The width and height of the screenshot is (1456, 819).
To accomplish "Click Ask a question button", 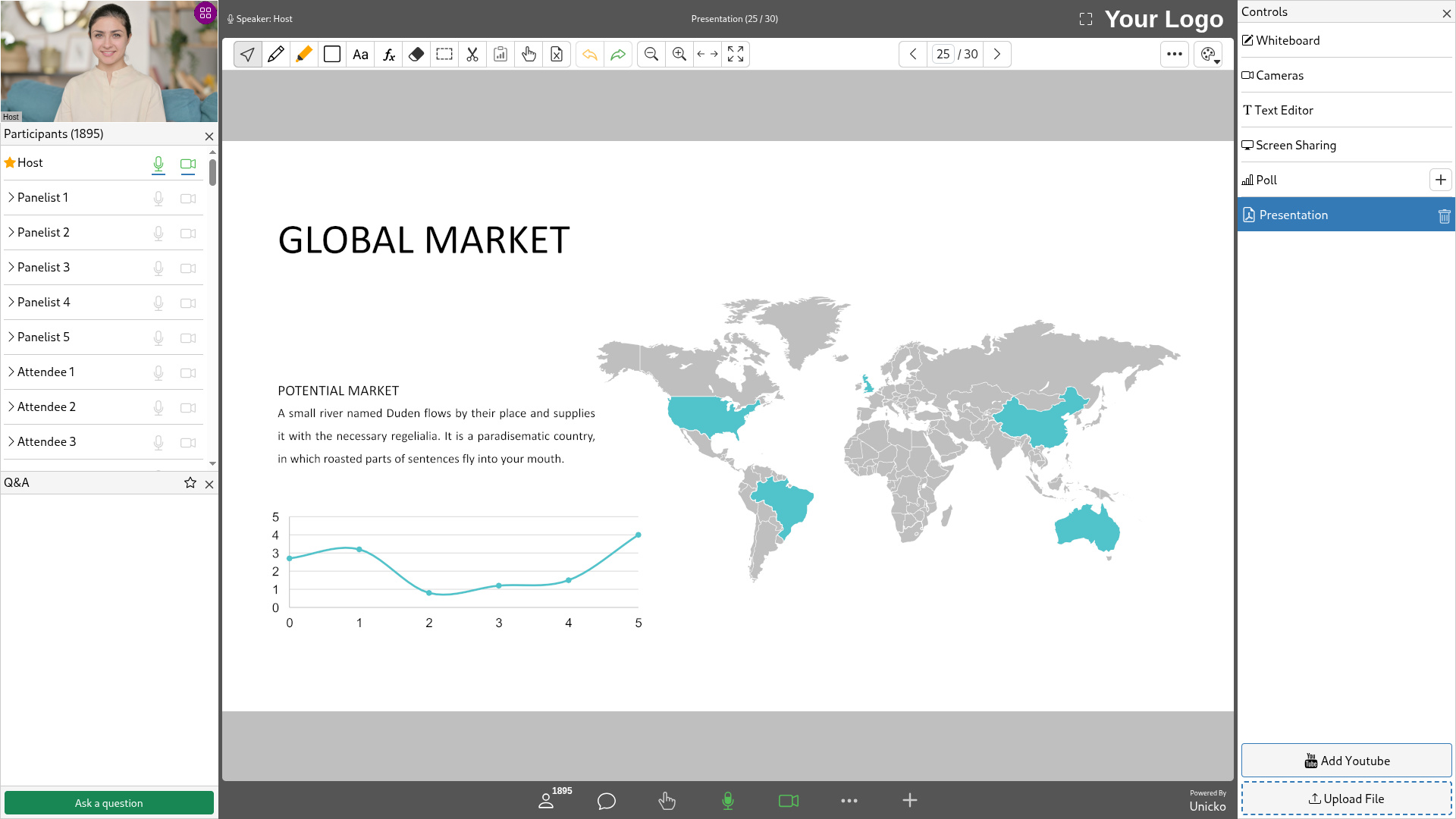I will coord(109,803).
